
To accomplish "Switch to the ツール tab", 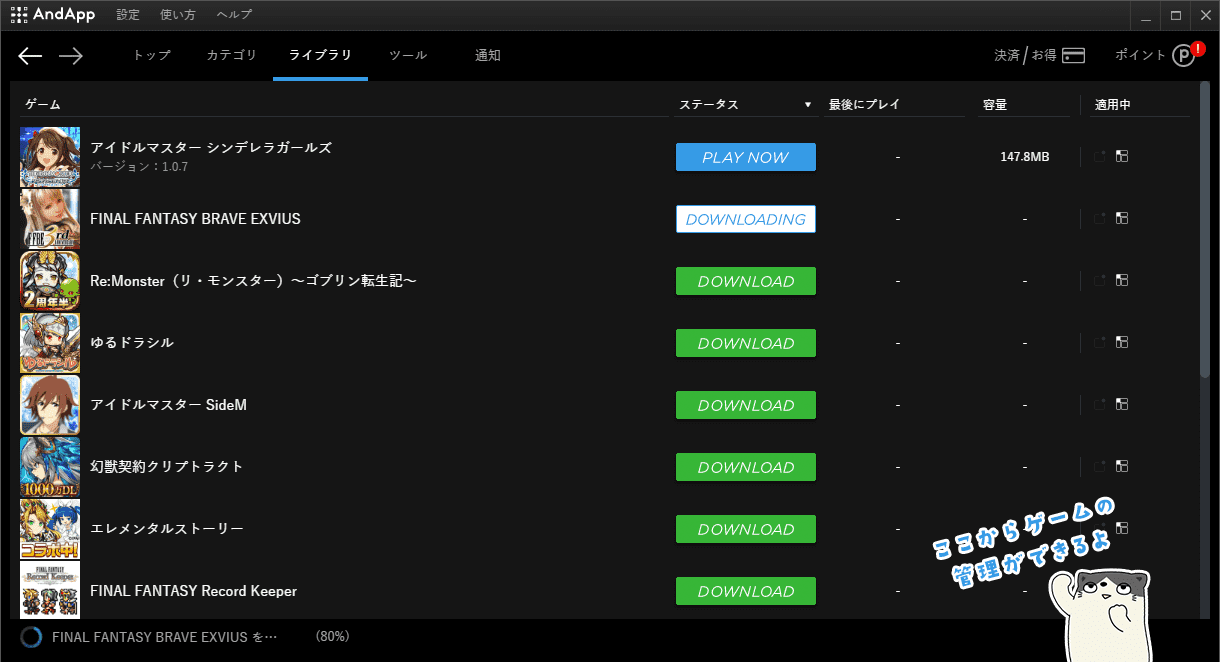I will pos(408,56).
